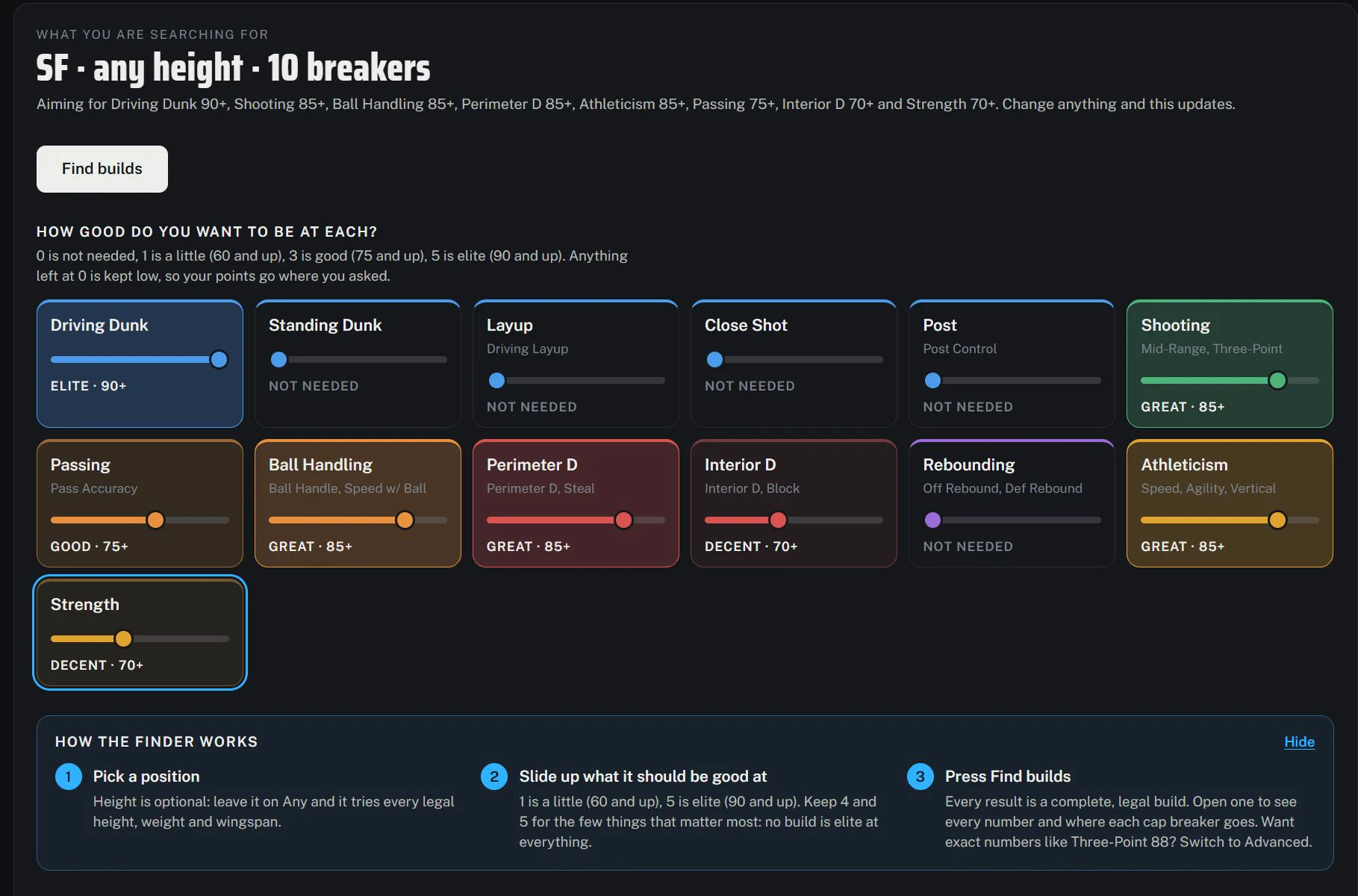1358x896 pixels.
Task: Click the Rebounding slider handle
Action: (x=932, y=520)
